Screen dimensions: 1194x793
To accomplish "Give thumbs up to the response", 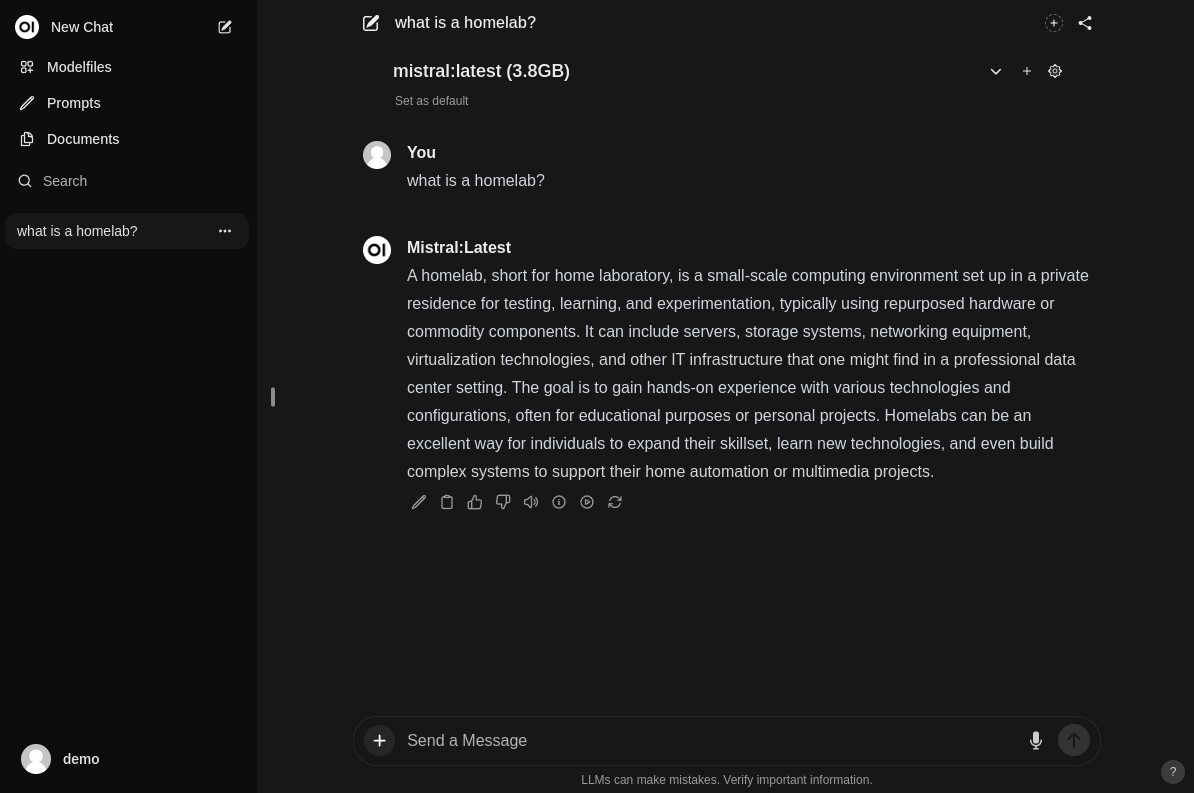I will [x=475, y=502].
